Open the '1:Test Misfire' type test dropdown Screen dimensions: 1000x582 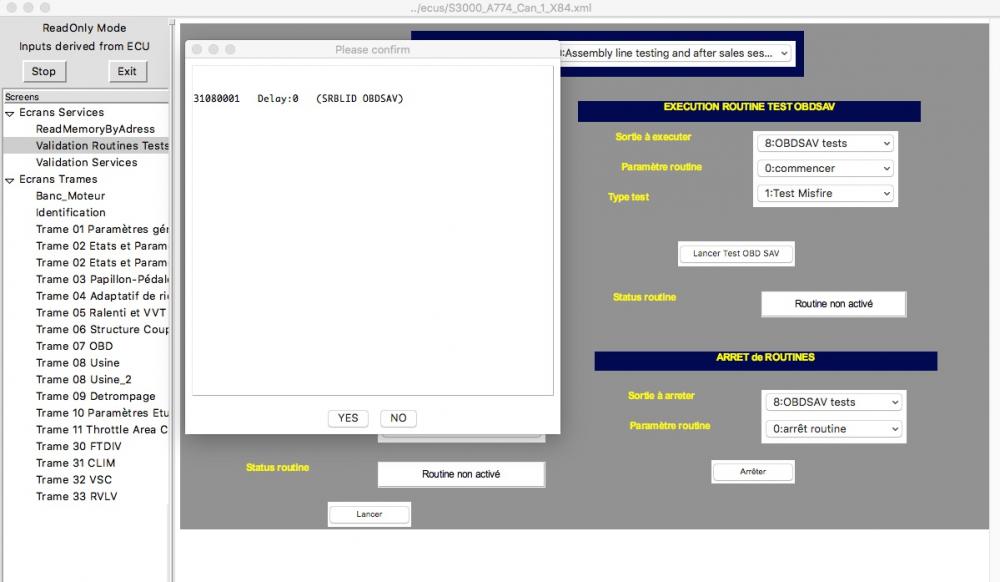(x=825, y=193)
